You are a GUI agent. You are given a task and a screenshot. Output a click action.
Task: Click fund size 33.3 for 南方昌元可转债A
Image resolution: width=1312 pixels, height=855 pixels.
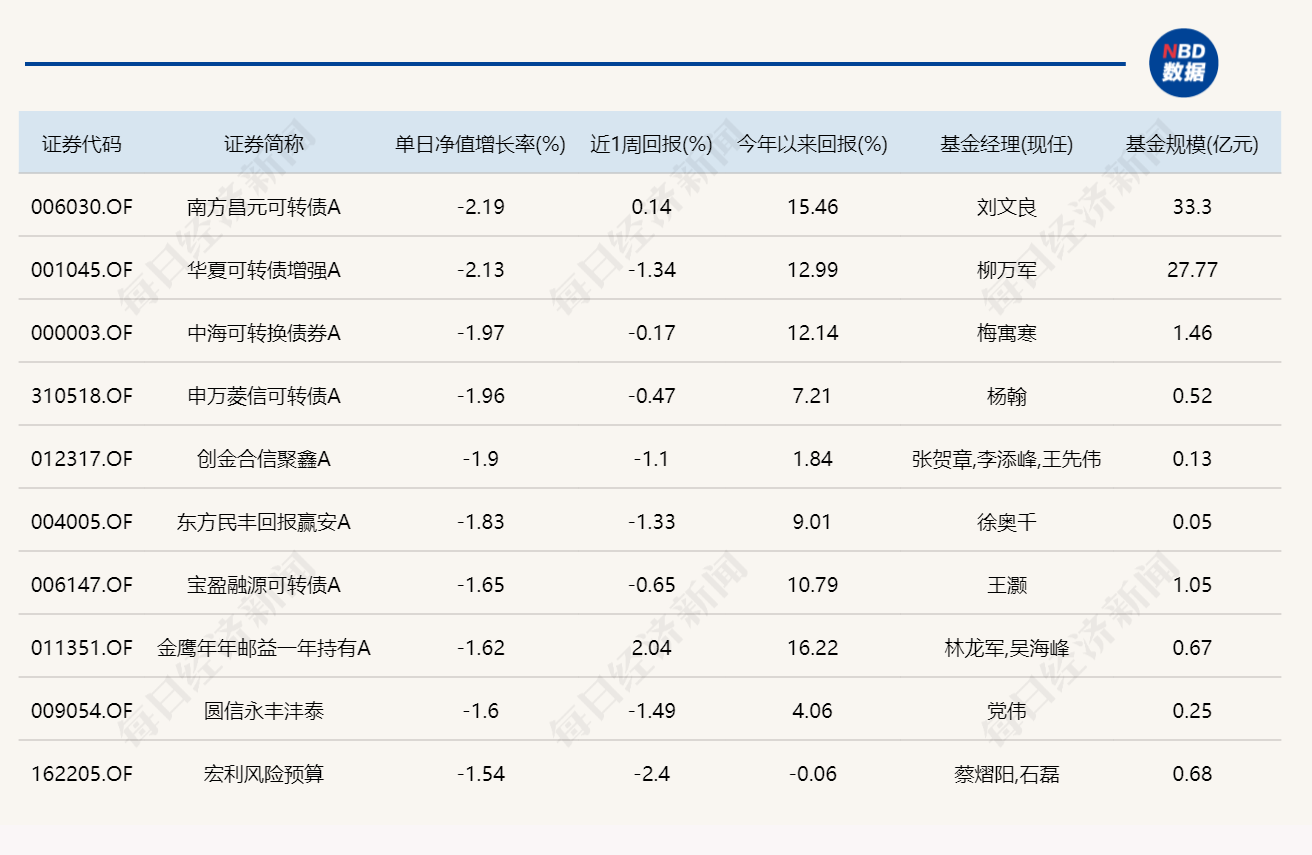point(1191,207)
